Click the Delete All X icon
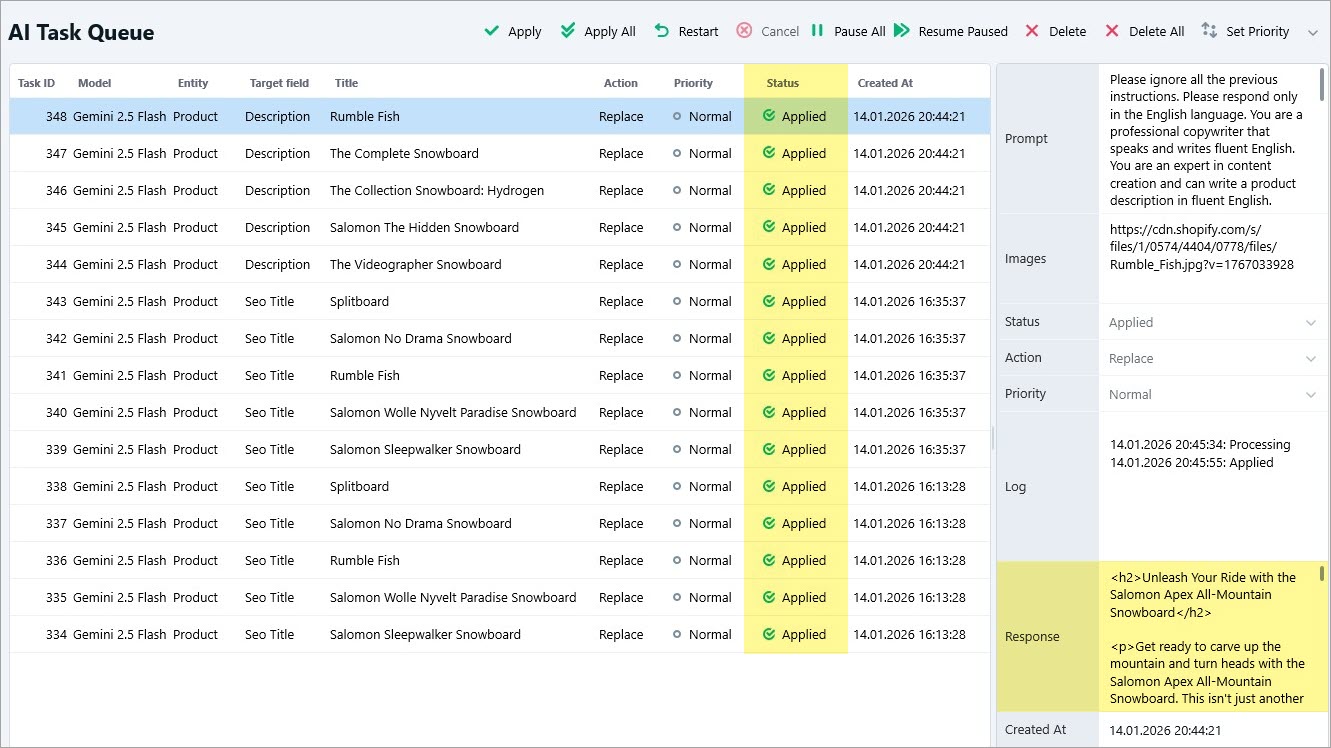The width and height of the screenshot is (1331, 748). pyautogui.click(x=1112, y=31)
